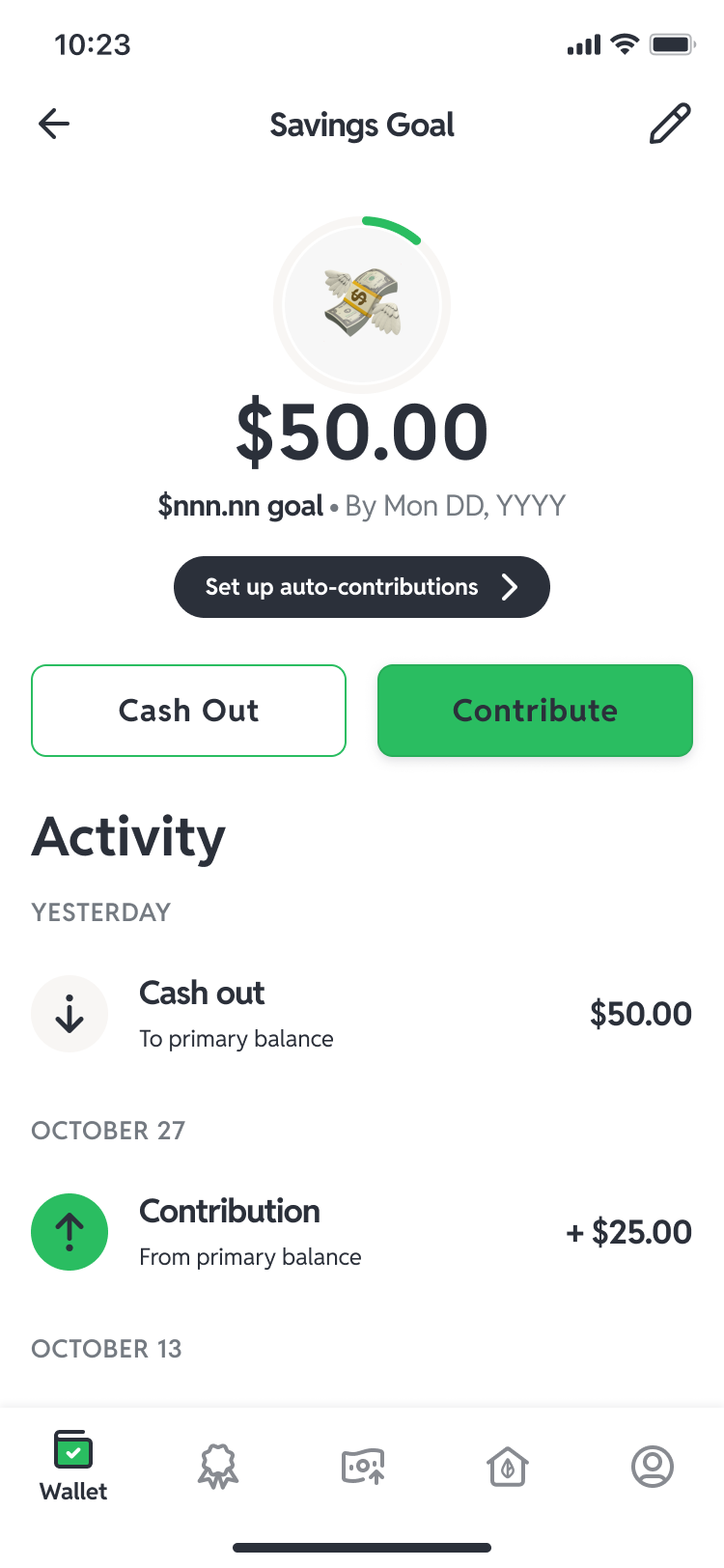Image resolution: width=724 pixels, height=1568 pixels.
Task: Tap the Cash Out button
Action: tap(189, 711)
